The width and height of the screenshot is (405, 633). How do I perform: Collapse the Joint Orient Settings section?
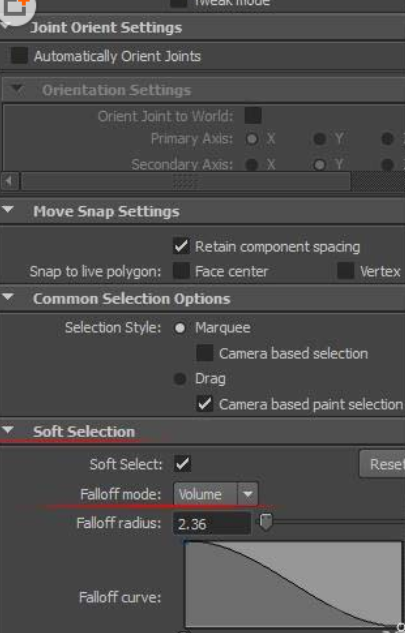coord(6,27)
